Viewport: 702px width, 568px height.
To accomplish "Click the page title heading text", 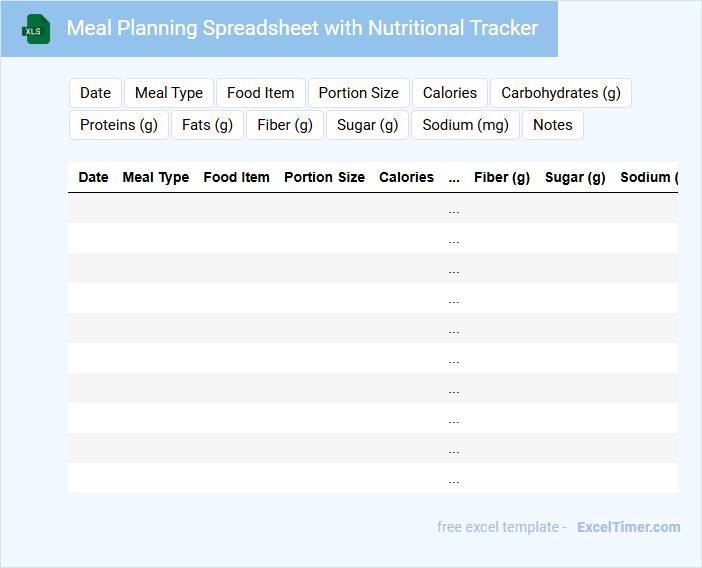I will tap(302, 28).
